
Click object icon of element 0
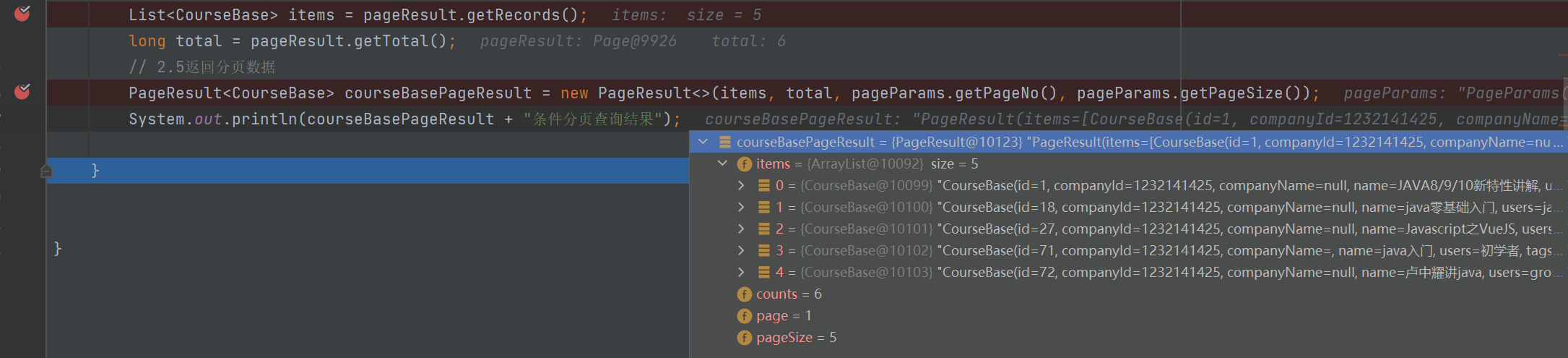click(763, 185)
